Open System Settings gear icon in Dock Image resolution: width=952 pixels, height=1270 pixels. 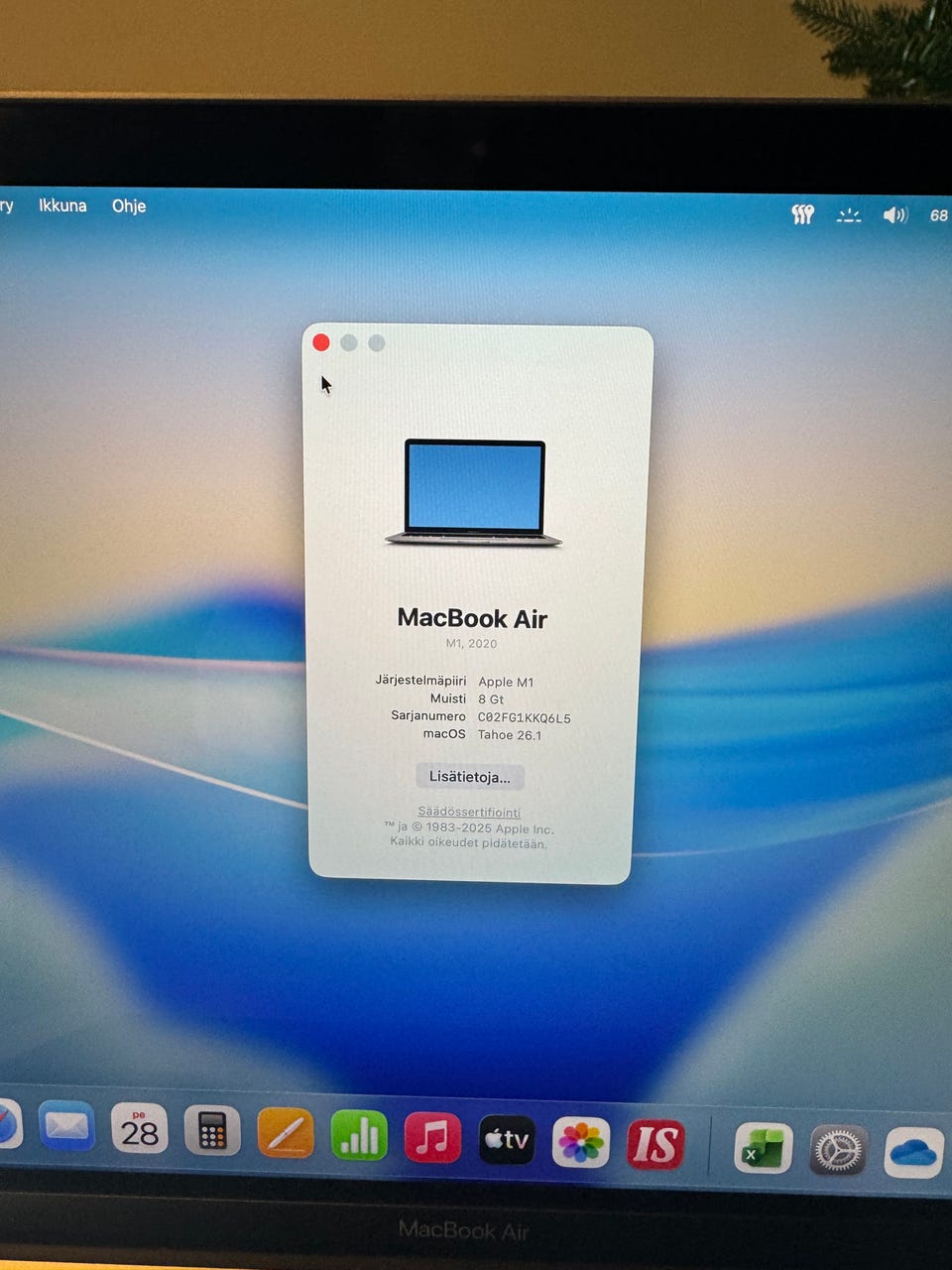(839, 1150)
